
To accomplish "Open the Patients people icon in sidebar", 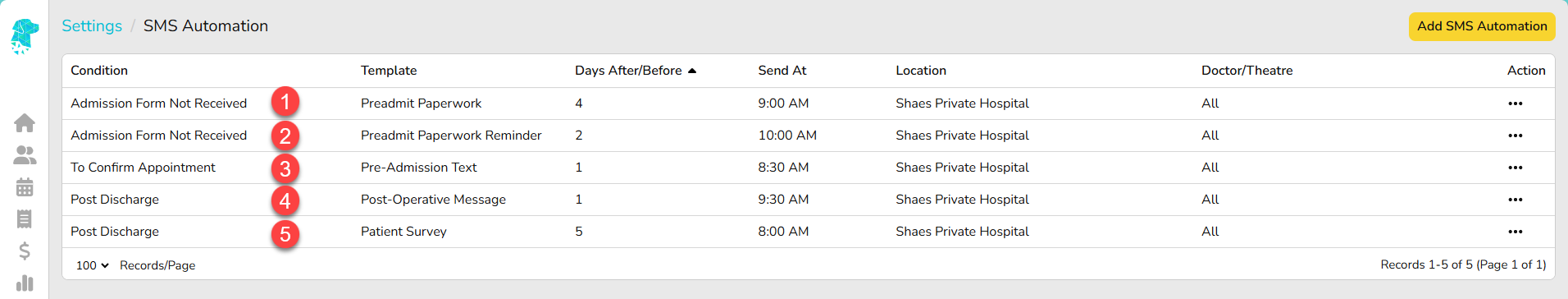I will [25, 155].
